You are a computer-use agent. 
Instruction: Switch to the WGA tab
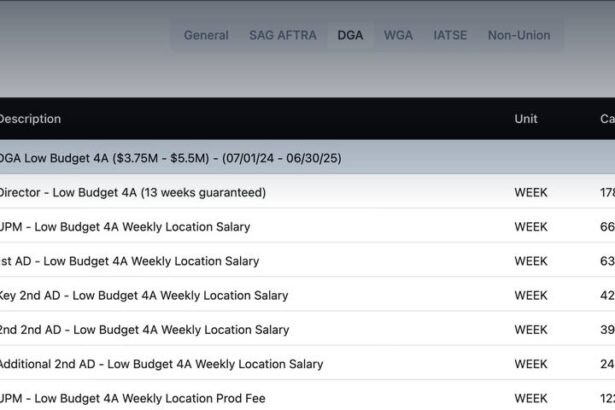pyautogui.click(x=398, y=35)
